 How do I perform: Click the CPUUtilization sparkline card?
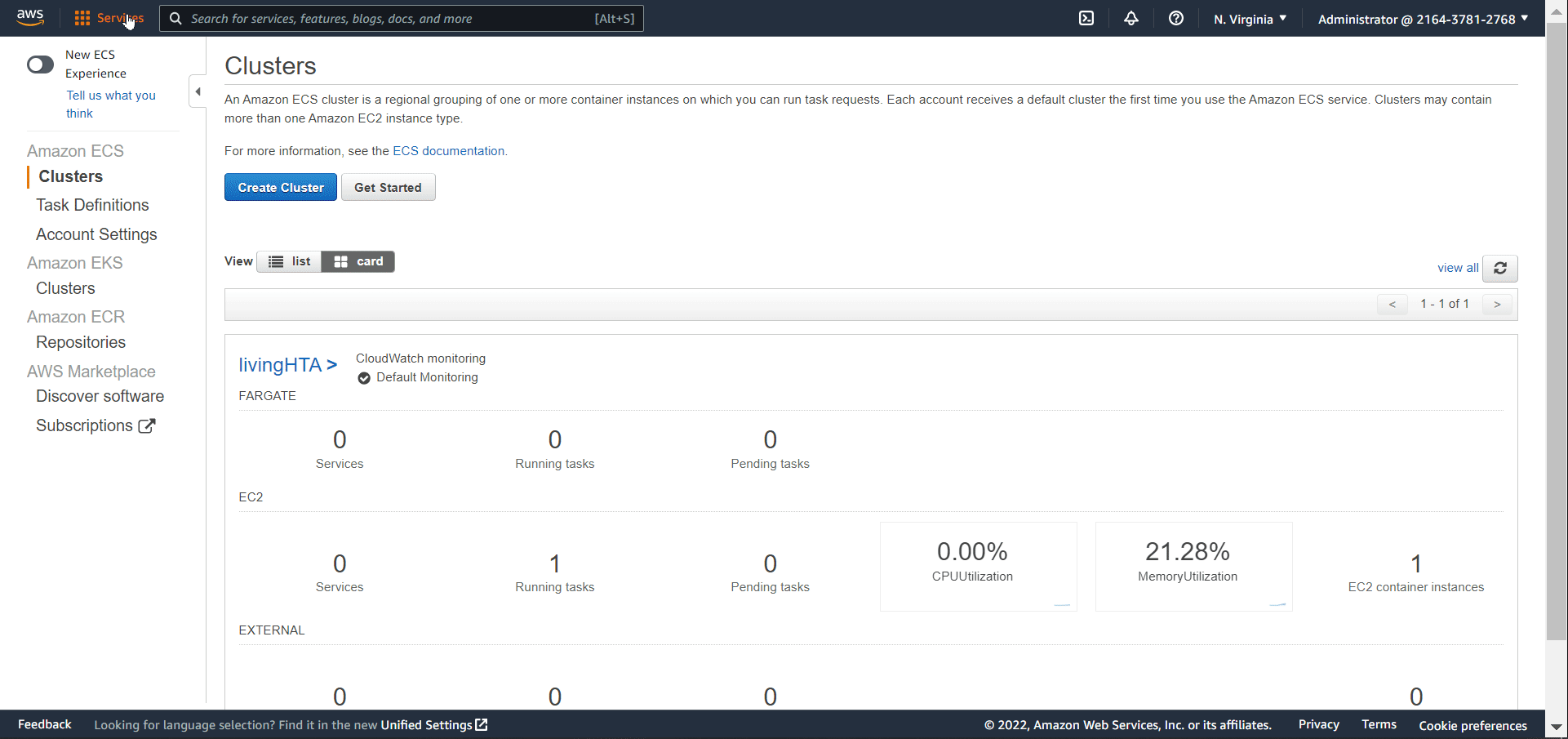click(978, 566)
